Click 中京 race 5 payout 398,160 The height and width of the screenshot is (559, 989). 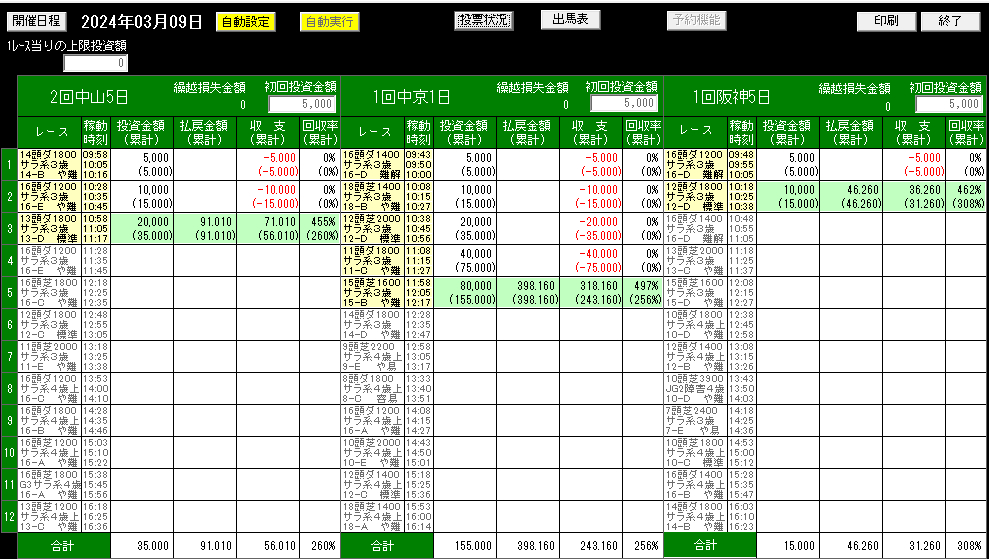point(528,292)
